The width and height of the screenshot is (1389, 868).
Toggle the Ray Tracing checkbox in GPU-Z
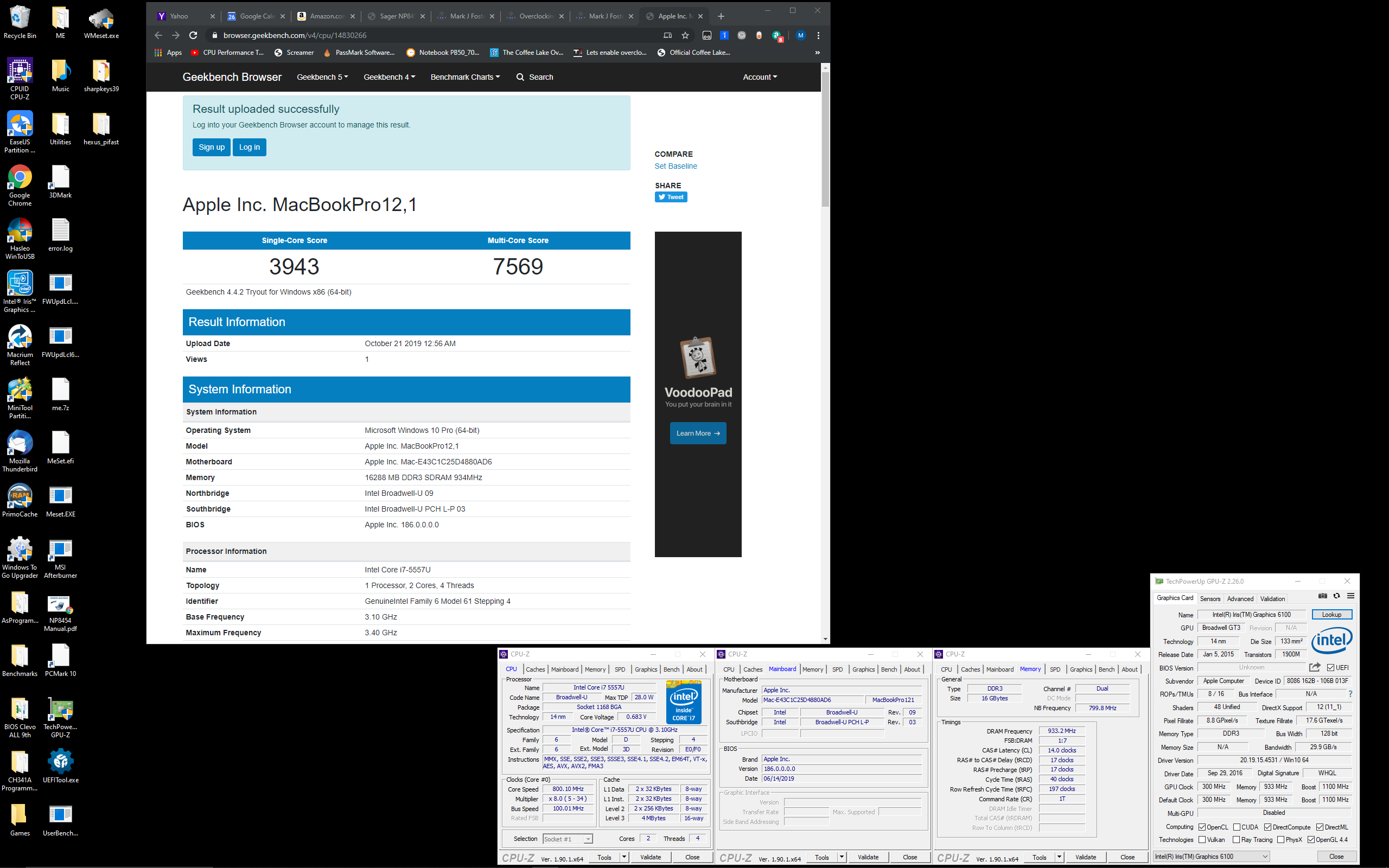tap(1236, 840)
